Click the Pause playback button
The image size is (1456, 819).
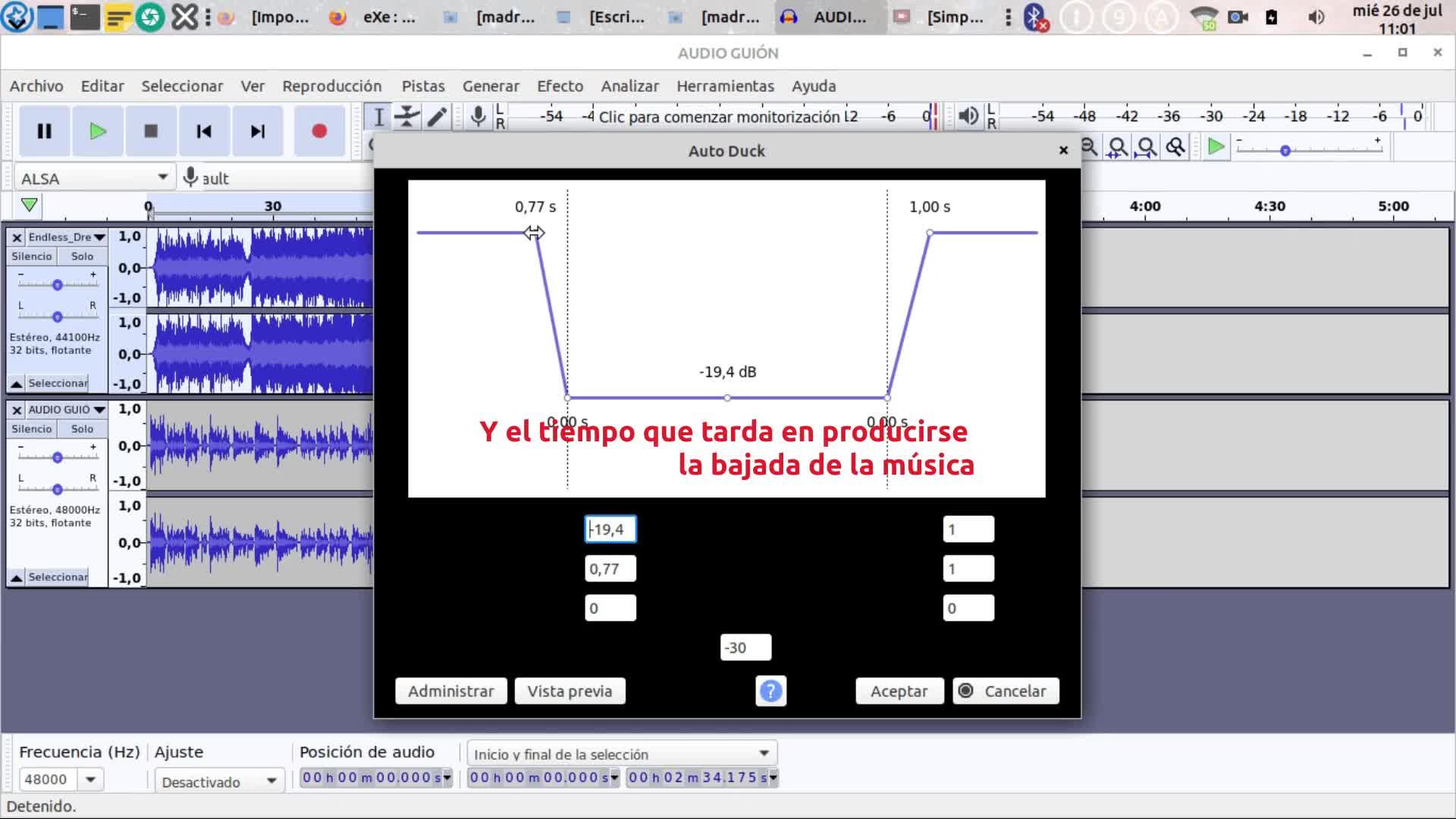[x=44, y=131]
